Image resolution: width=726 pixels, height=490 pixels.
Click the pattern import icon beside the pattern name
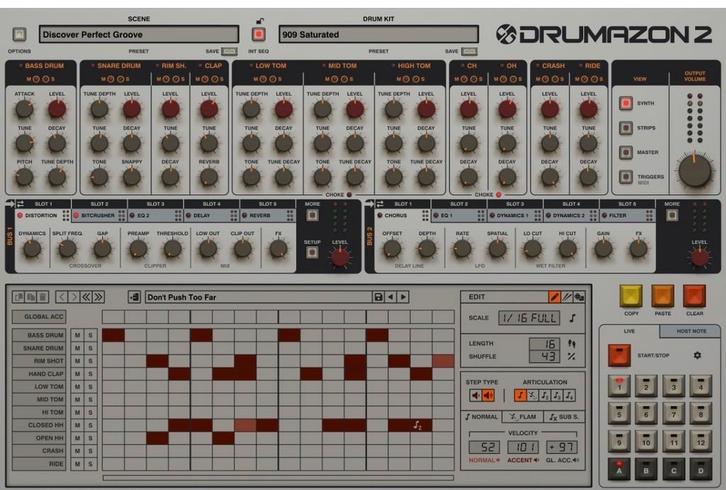(134, 297)
